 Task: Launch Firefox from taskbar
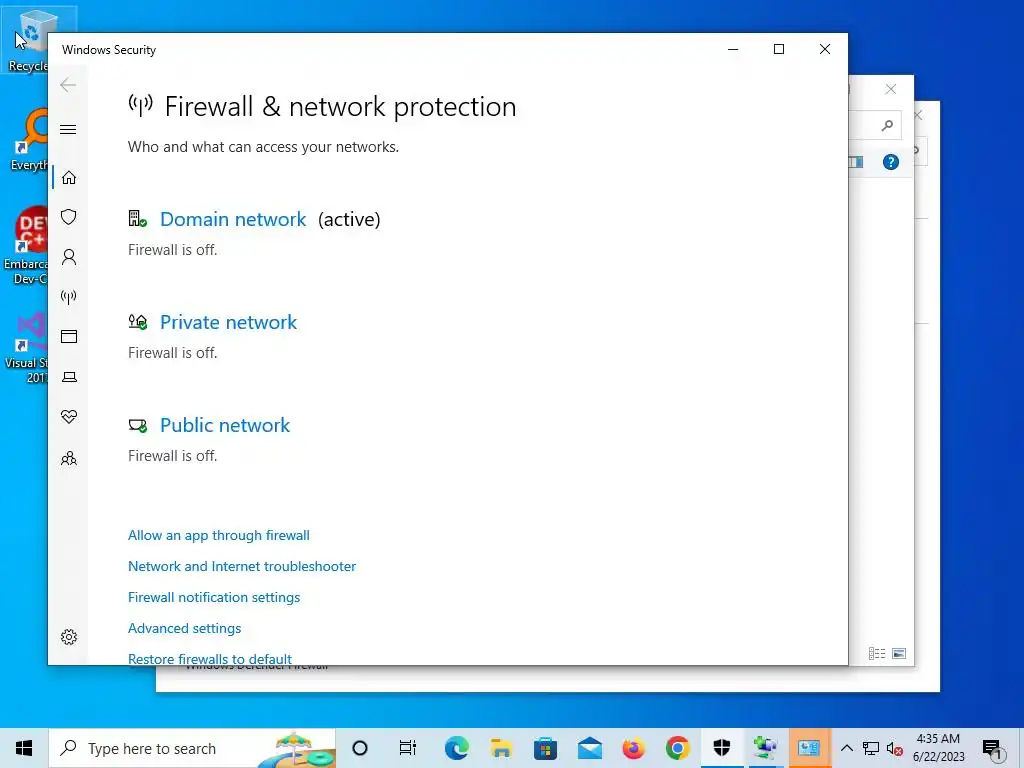(633, 748)
